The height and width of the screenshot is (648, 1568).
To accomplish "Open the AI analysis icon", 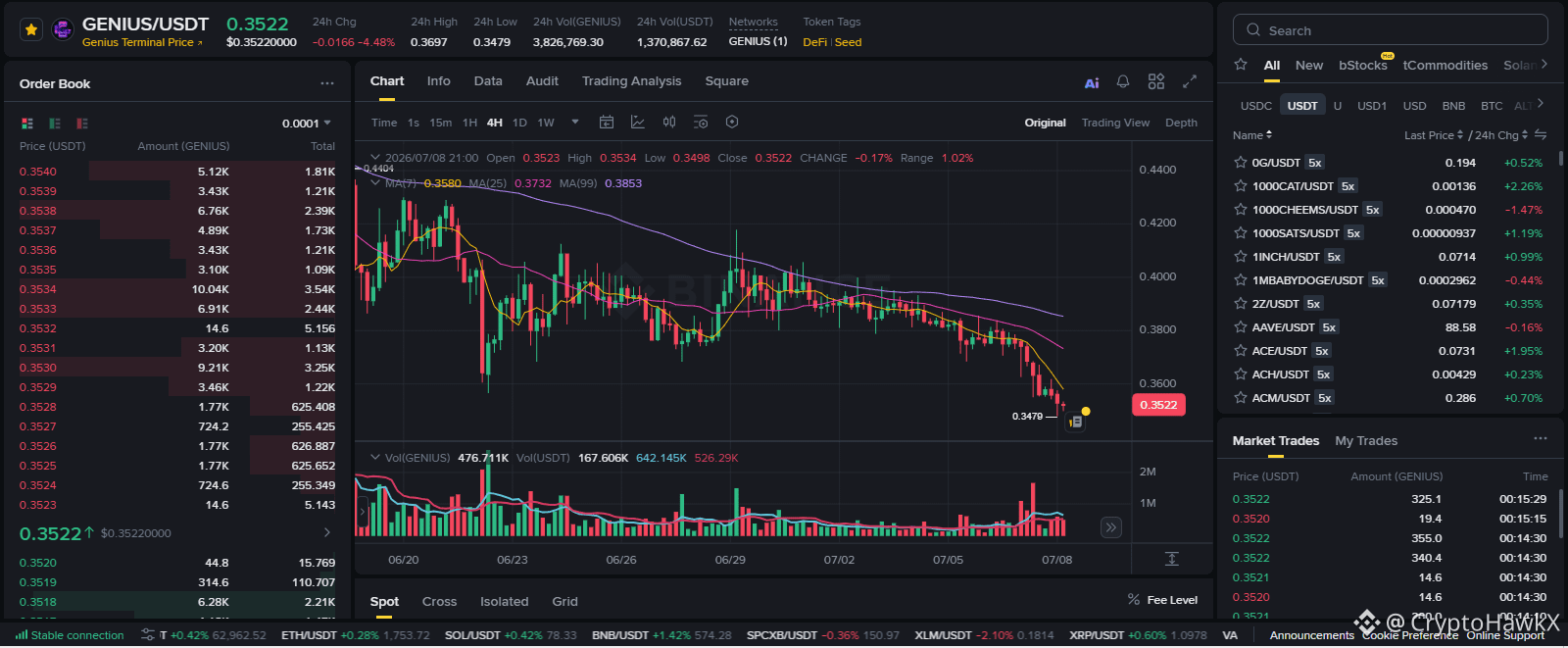I will pyautogui.click(x=1092, y=82).
